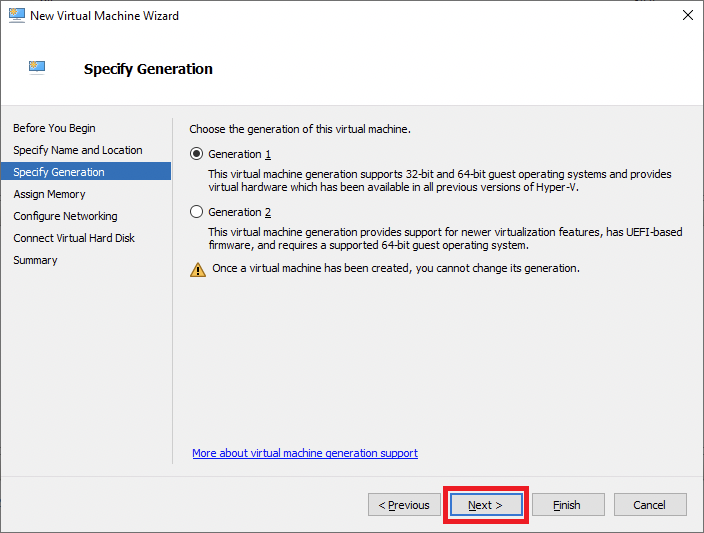The width and height of the screenshot is (704, 533).
Task: Click the Previous button
Action: tap(404, 505)
